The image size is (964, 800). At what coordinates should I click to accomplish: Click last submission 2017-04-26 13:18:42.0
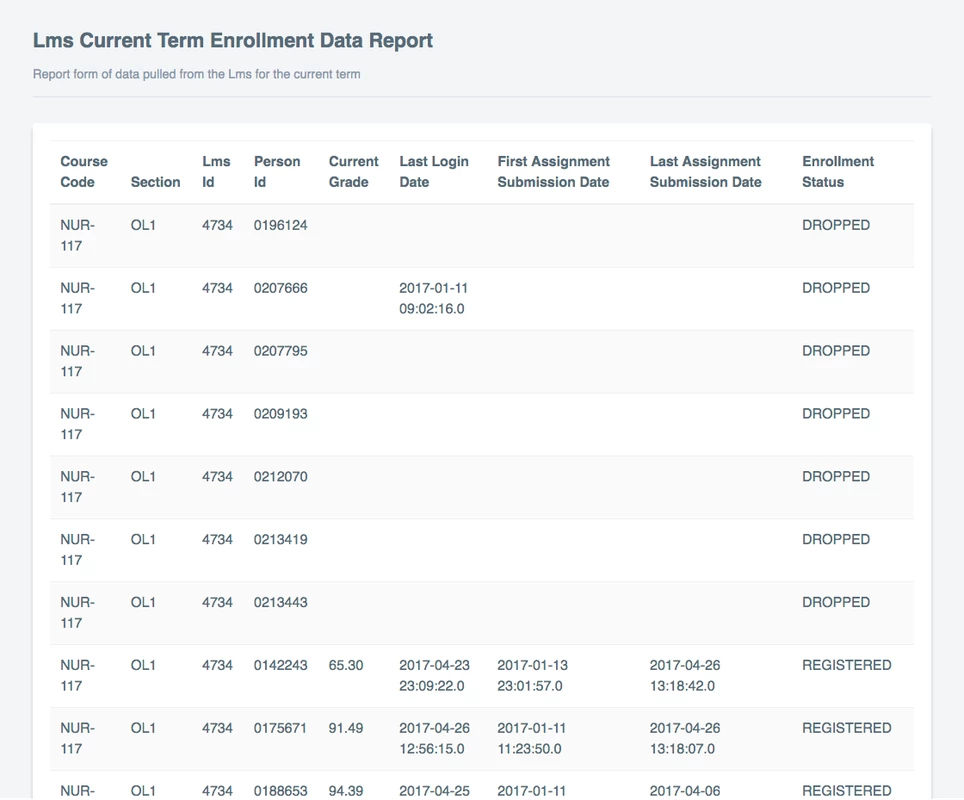tap(685, 676)
